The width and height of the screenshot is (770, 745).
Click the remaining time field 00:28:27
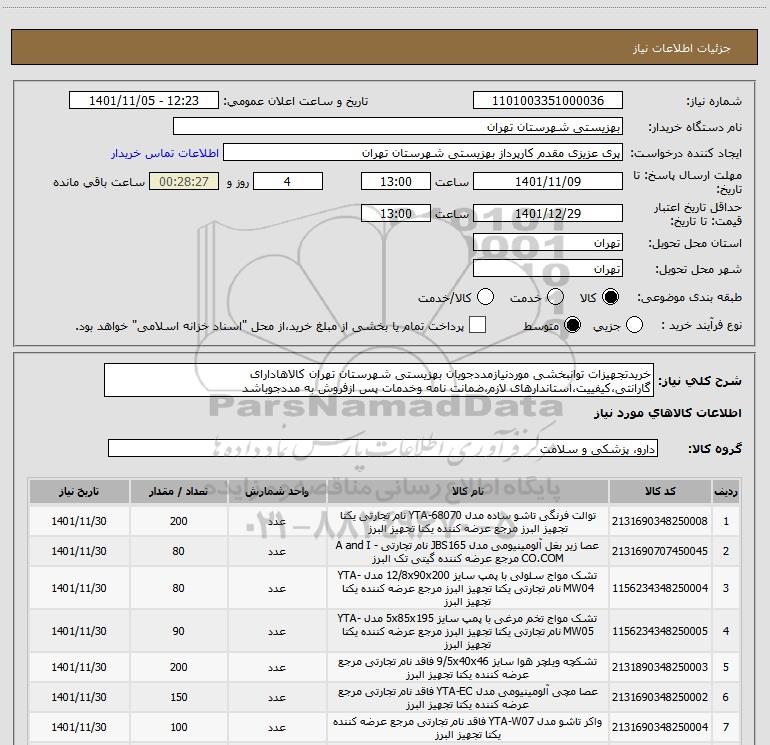[x=184, y=181]
